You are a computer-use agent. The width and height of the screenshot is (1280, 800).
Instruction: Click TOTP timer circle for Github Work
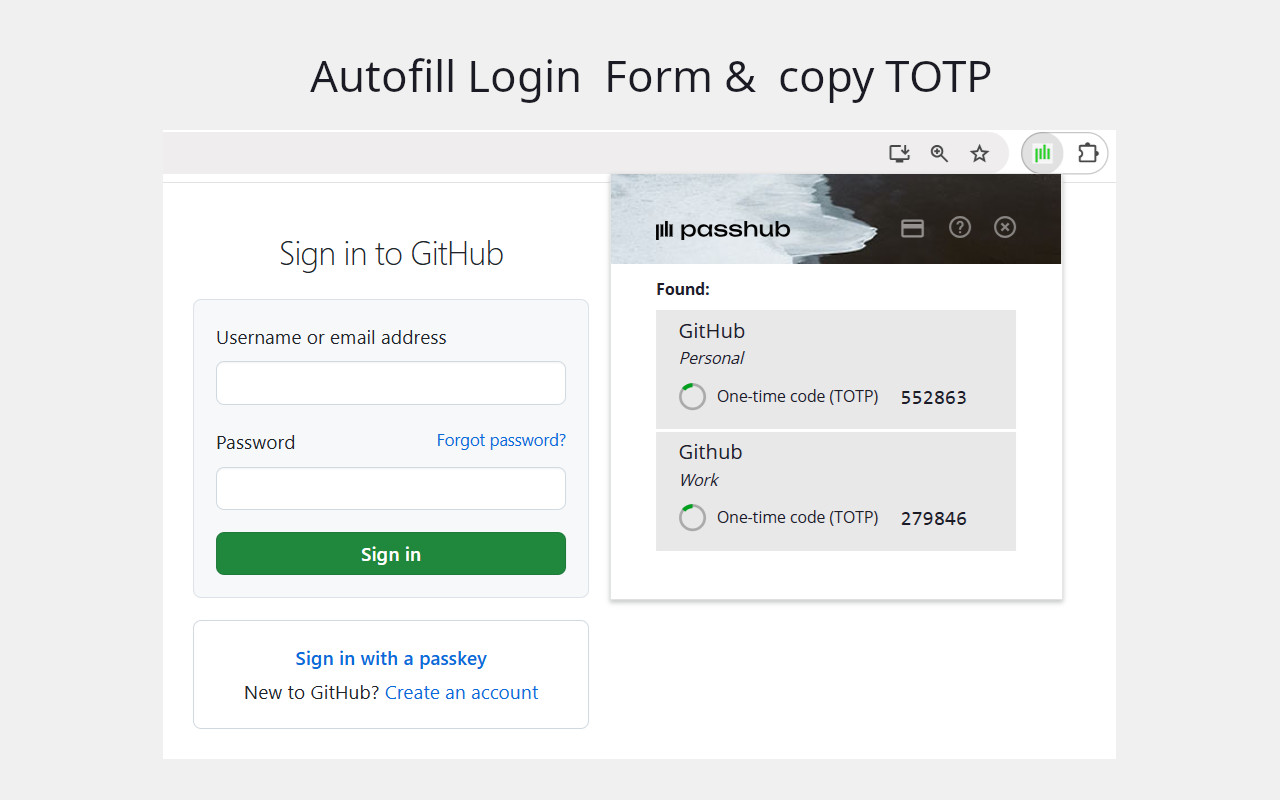point(692,518)
